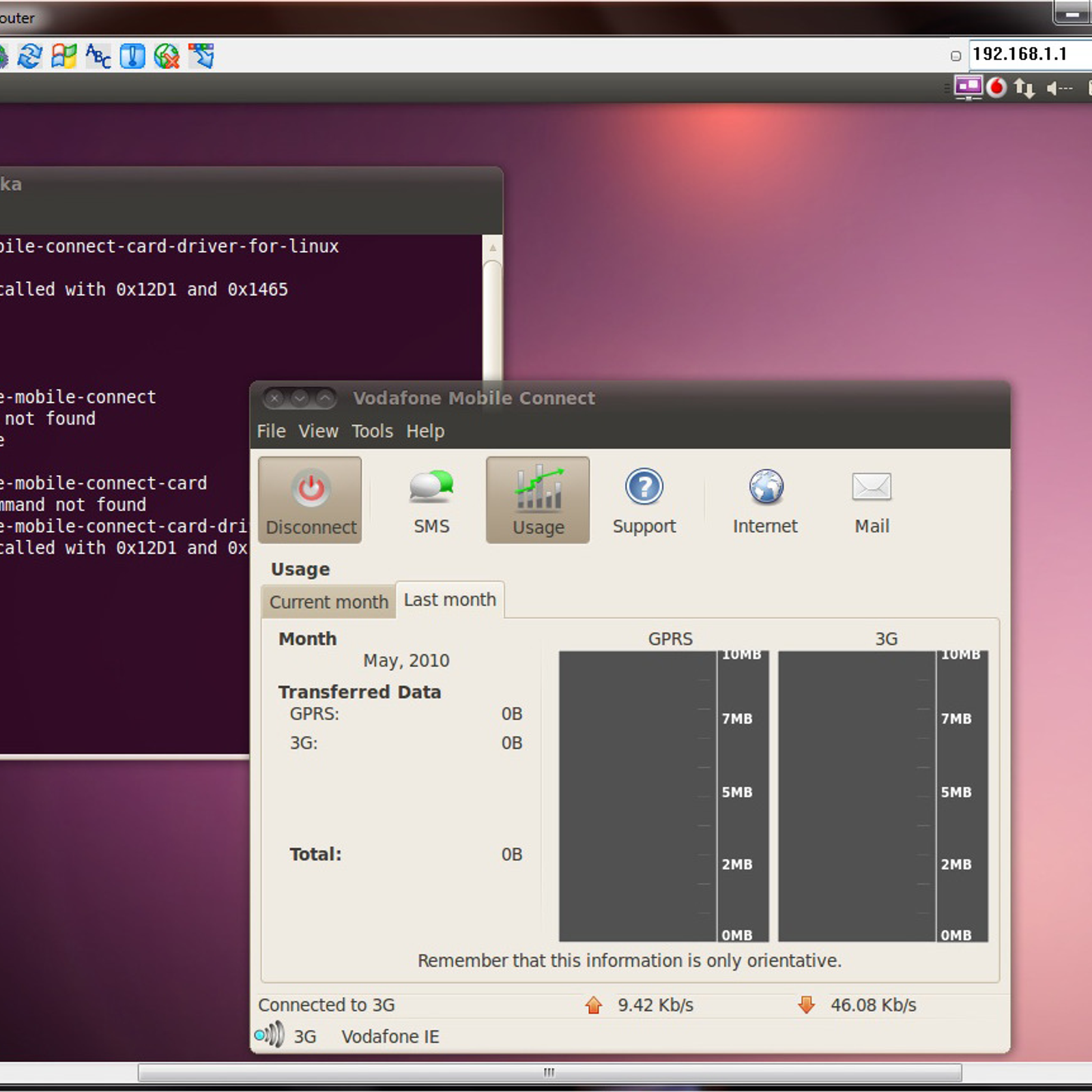Viewport: 1092px width, 1092px height.
Task: Click the 'GPRS:' transferred data label
Action: pos(314,714)
